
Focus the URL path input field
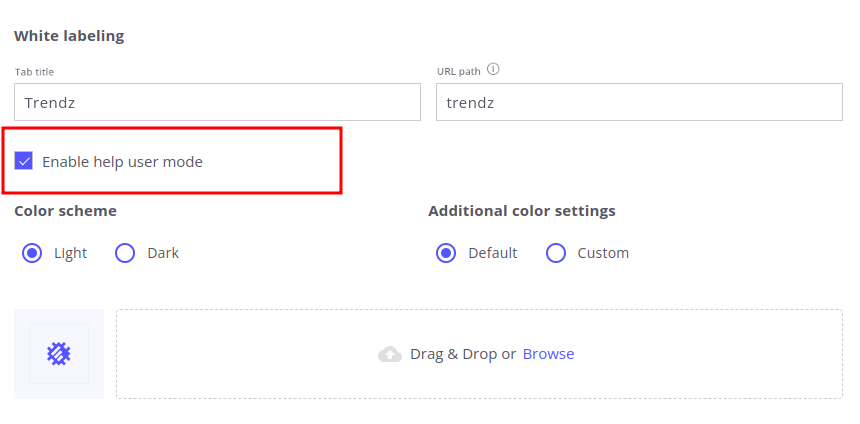[x=639, y=102]
